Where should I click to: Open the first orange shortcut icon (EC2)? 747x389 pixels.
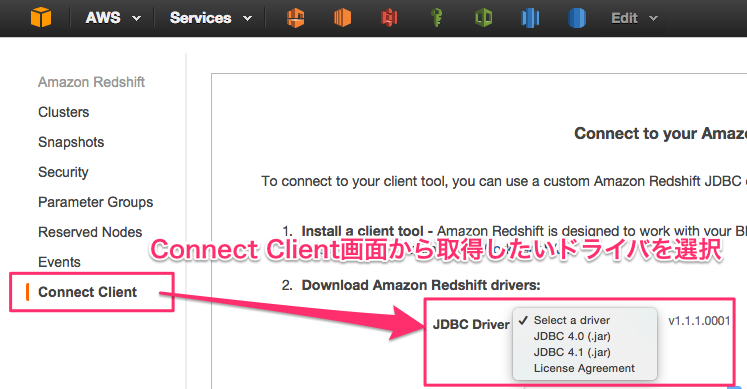(x=296, y=18)
